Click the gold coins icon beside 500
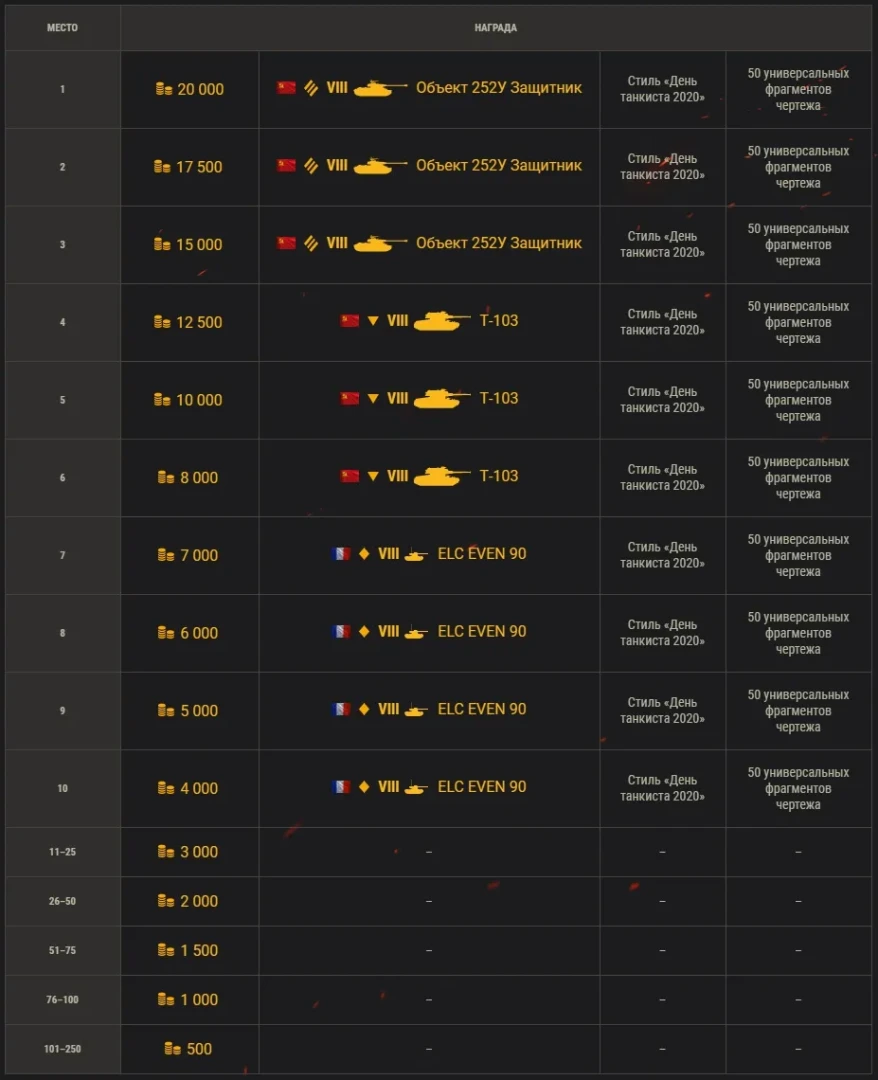 pos(173,1049)
